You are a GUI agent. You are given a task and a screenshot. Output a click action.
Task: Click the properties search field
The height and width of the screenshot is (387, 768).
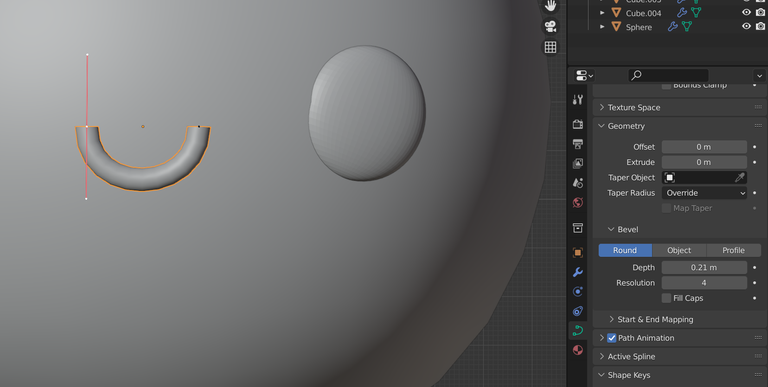pos(669,75)
